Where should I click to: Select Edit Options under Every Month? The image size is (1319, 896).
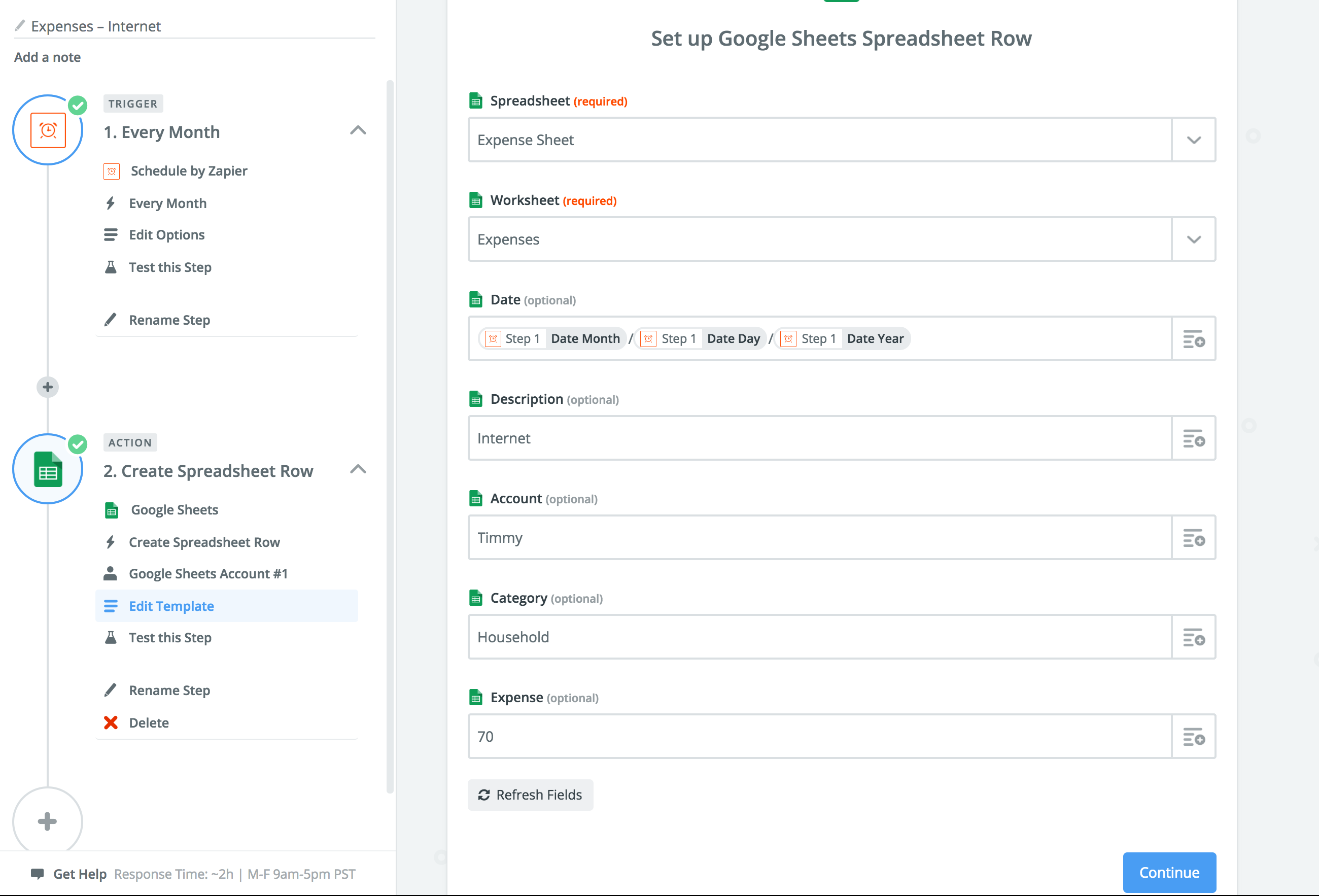167,234
